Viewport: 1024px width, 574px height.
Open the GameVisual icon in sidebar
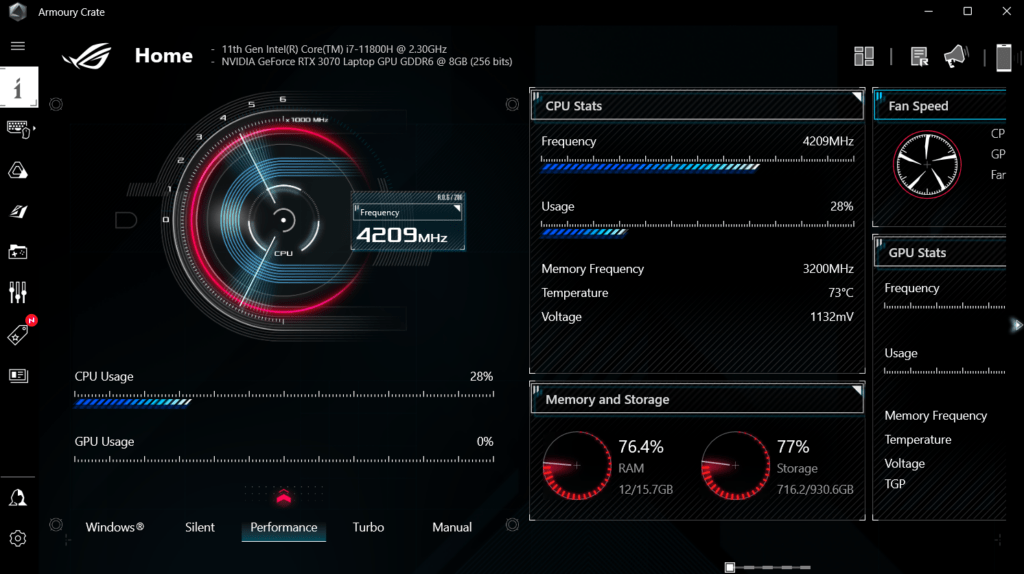[x=18, y=211]
